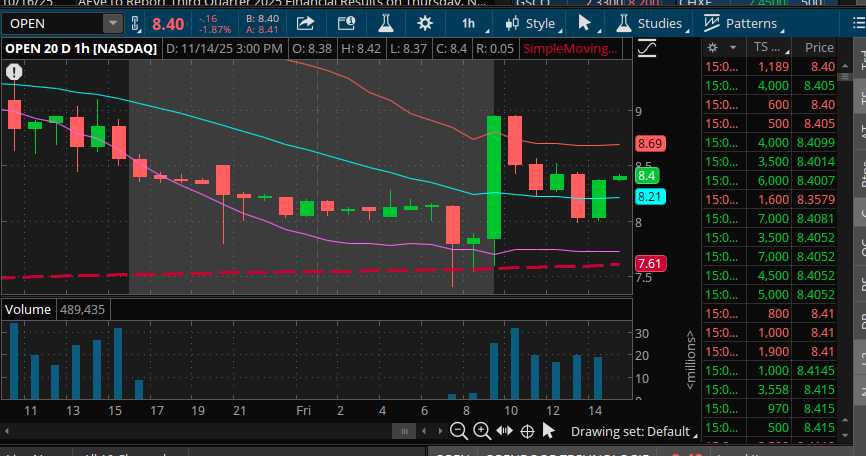866x456 pixels.
Task: Click the symbol link clip icon
Action: point(135,24)
